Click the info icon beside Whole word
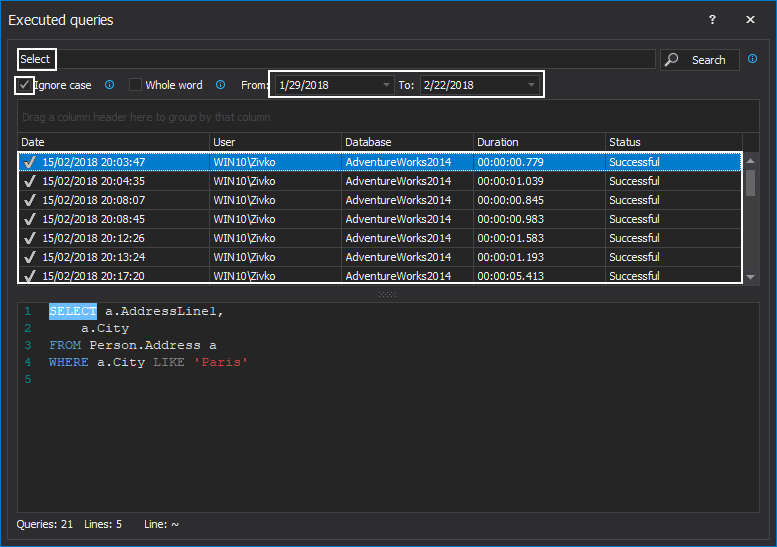Image resolution: width=777 pixels, height=547 pixels. pos(220,85)
